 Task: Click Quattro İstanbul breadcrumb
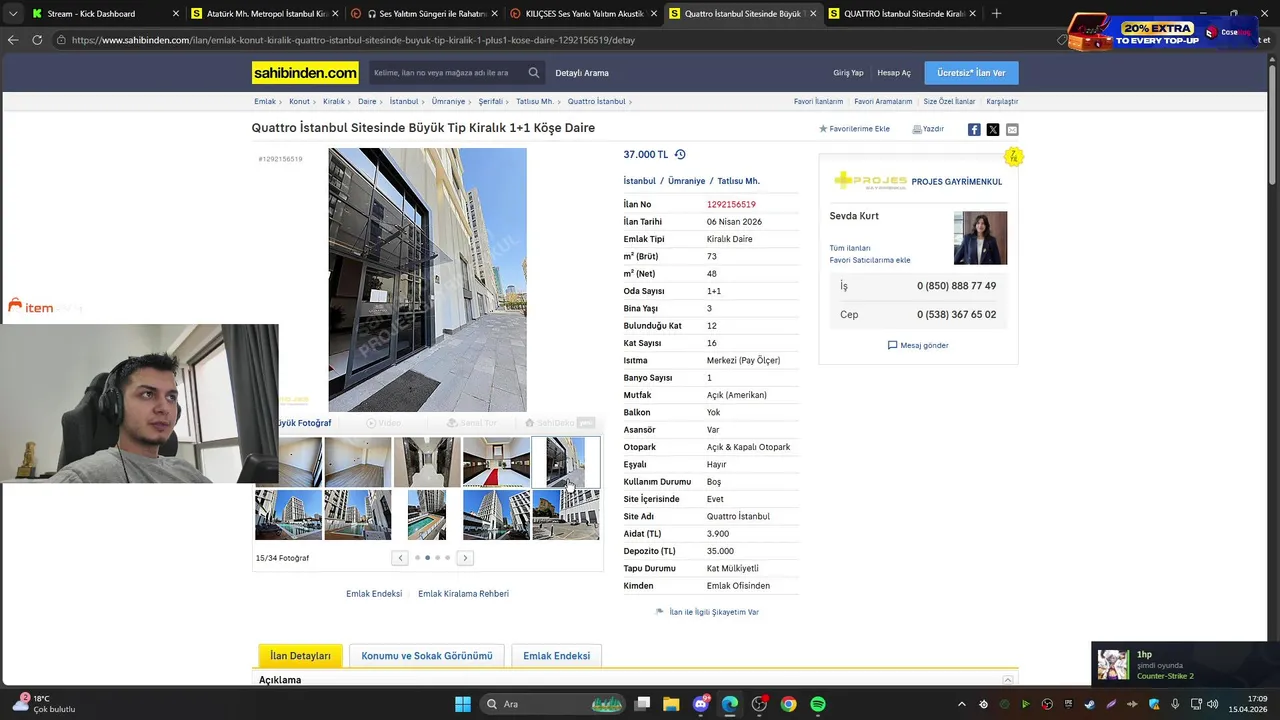click(596, 101)
